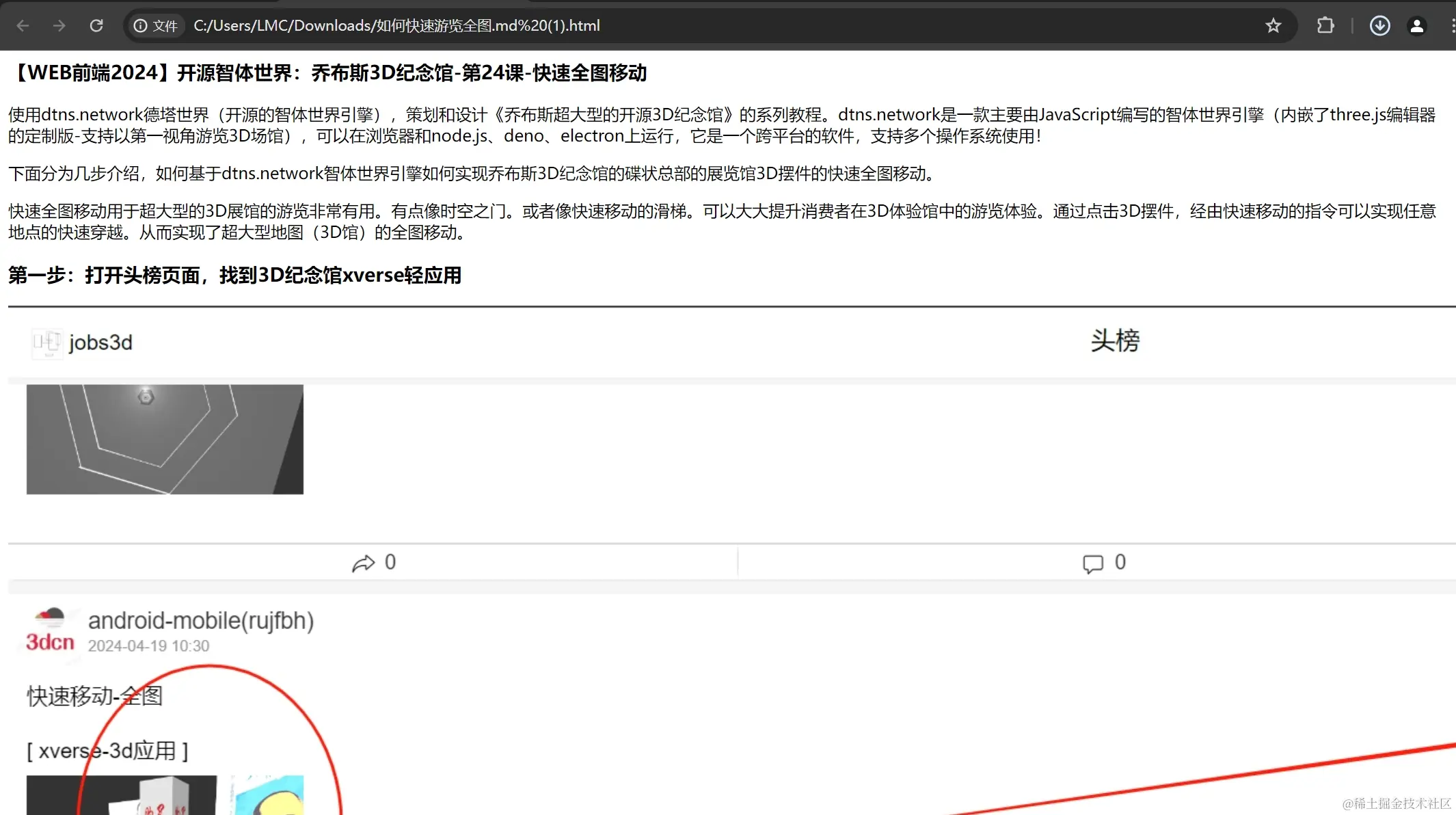Open the xverse-3d应用 label
Viewport: 1456px width, 815px height.
108,751
